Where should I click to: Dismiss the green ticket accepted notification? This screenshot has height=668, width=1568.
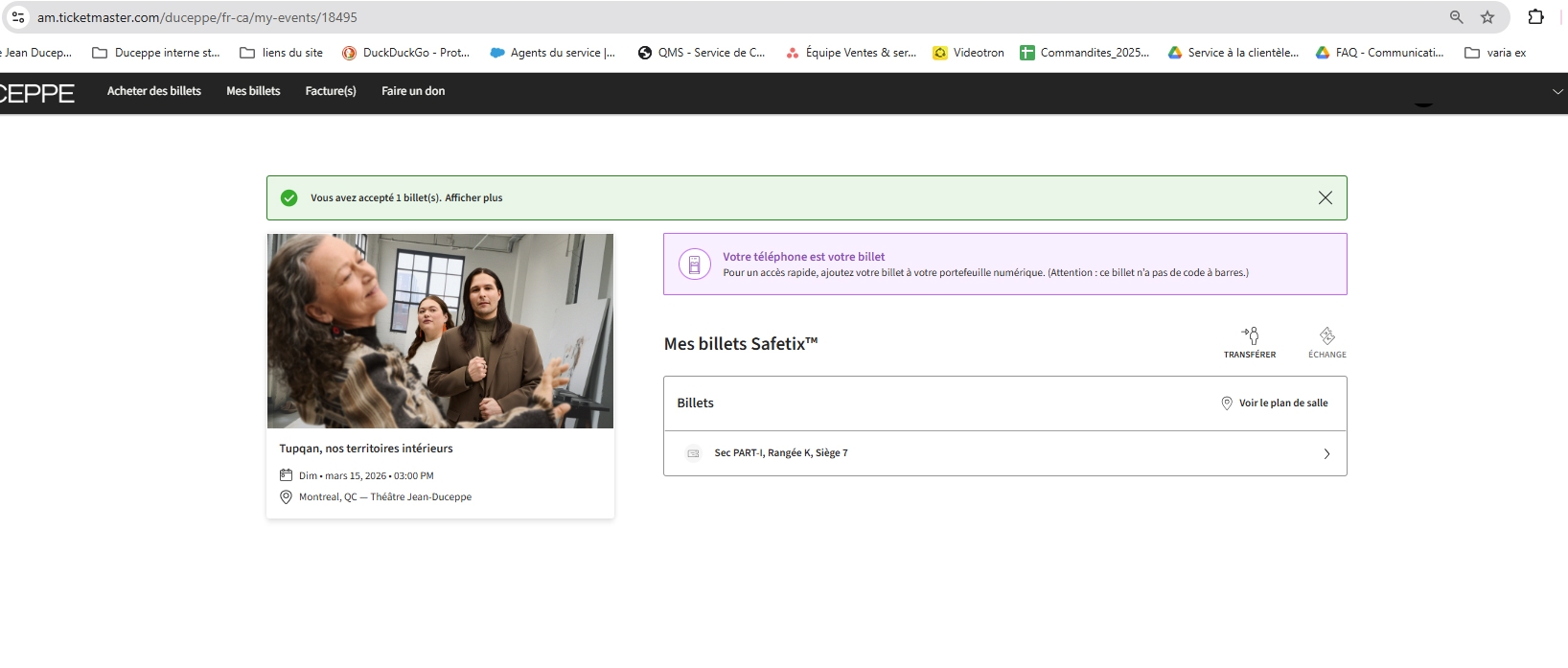1325,197
